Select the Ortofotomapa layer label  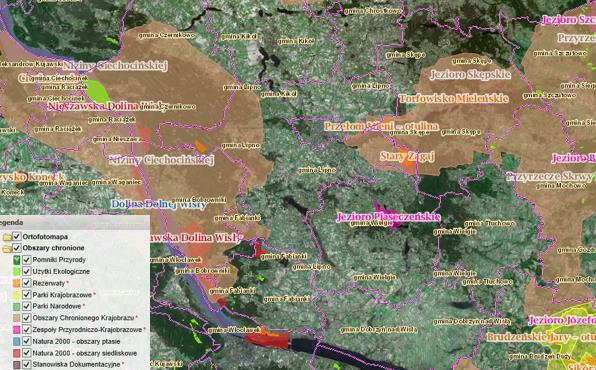coord(45,237)
